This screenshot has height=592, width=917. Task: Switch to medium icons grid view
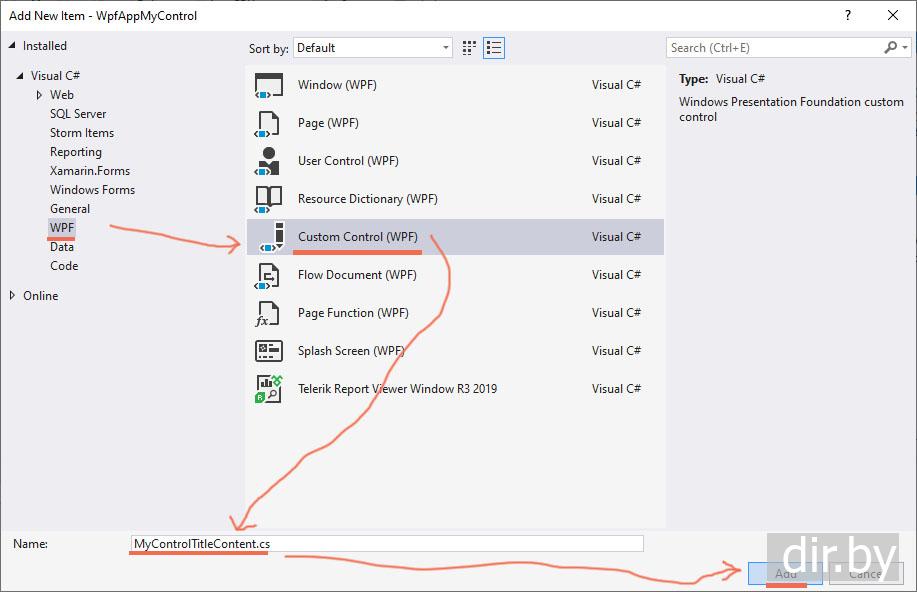pyautogui.click(x=469, y=48)
